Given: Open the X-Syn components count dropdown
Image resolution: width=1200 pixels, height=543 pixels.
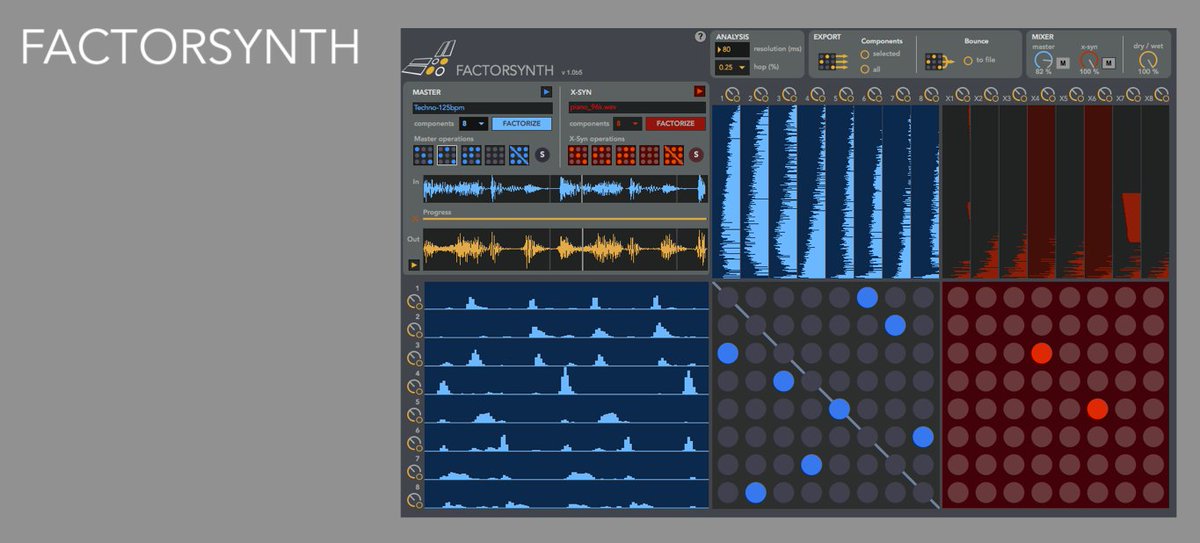Looking at the screenshot, I should point(628,124).
